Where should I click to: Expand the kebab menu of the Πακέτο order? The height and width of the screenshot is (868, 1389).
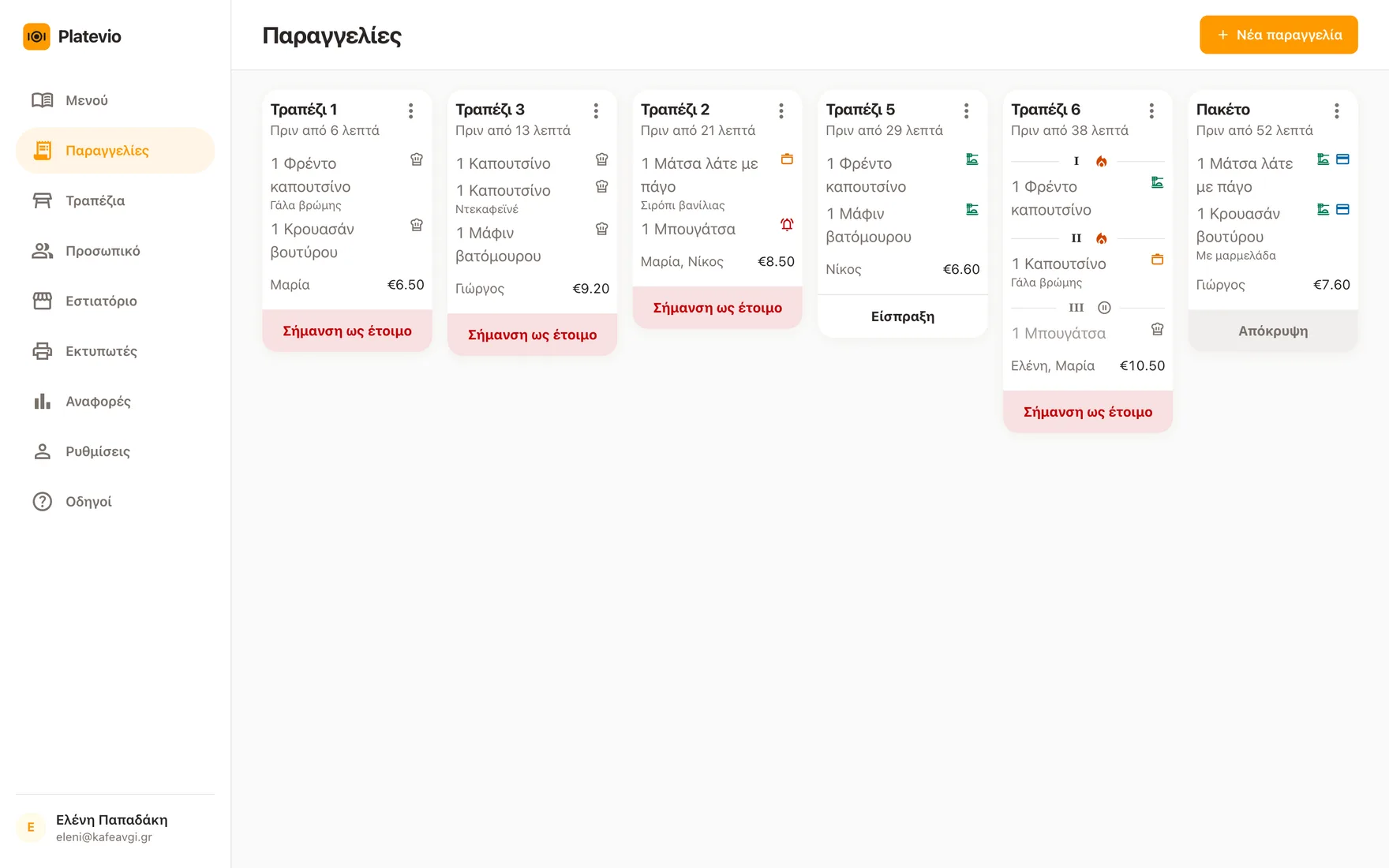pos(1337,111)
